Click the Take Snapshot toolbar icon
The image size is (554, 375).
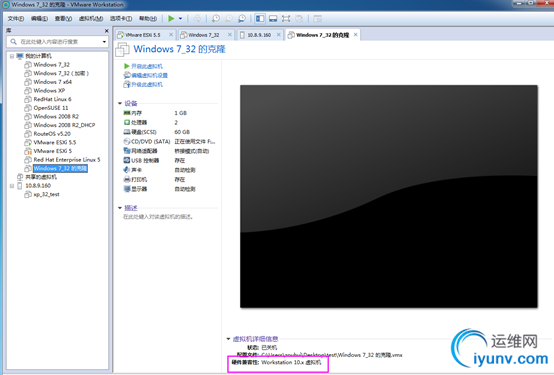[x=216, y=18]
